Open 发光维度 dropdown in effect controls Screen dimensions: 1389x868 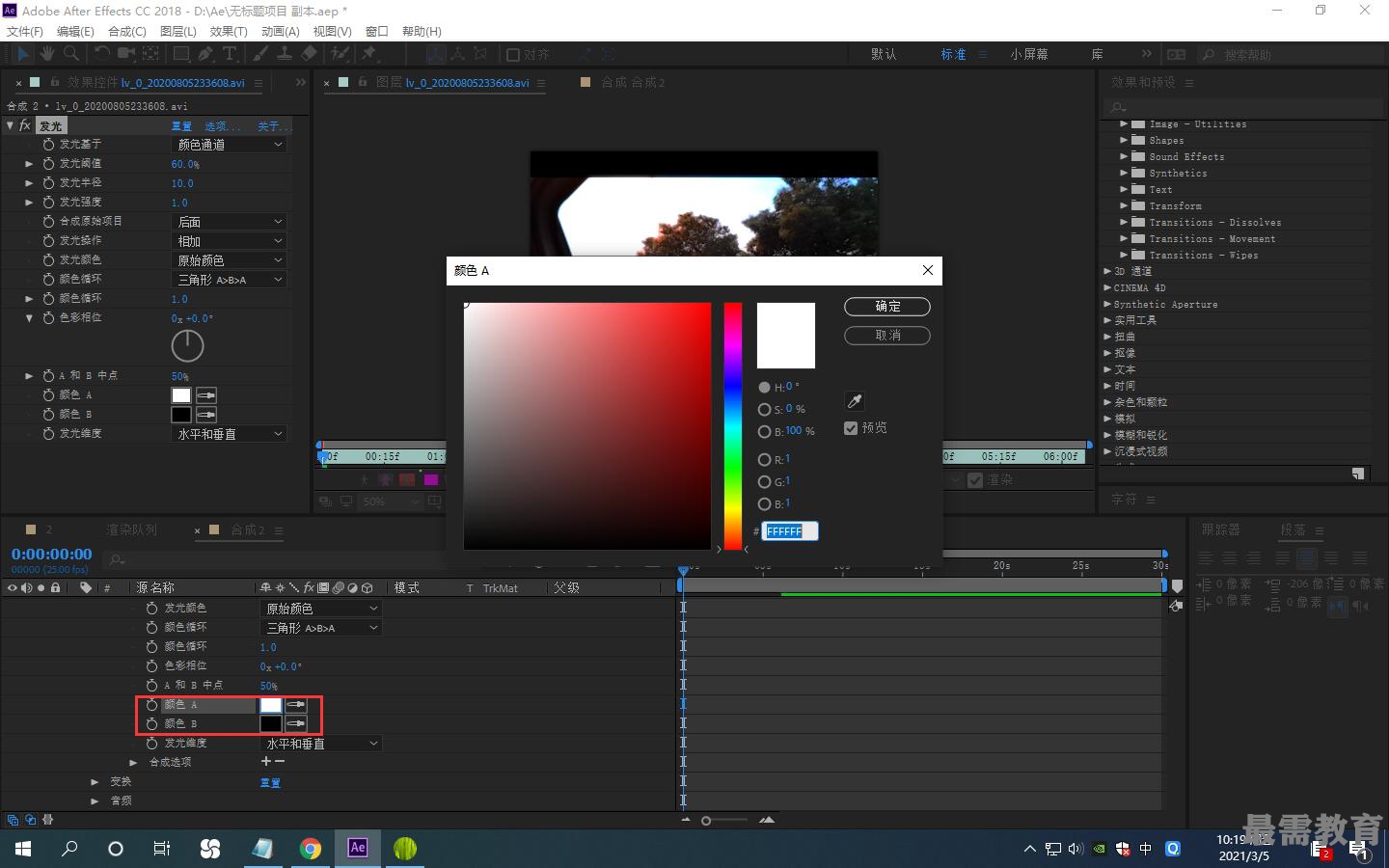pos(230,434)
